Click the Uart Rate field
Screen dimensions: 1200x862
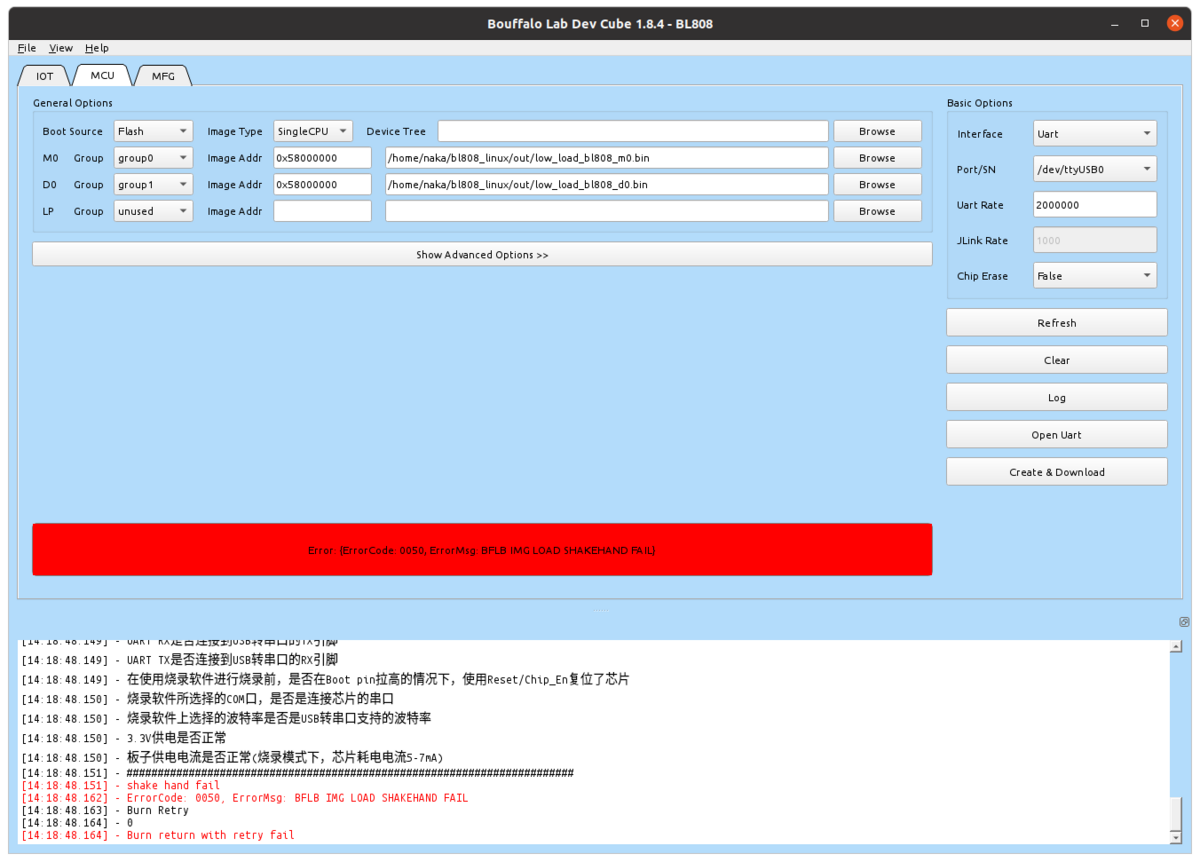pos(1095,205)
